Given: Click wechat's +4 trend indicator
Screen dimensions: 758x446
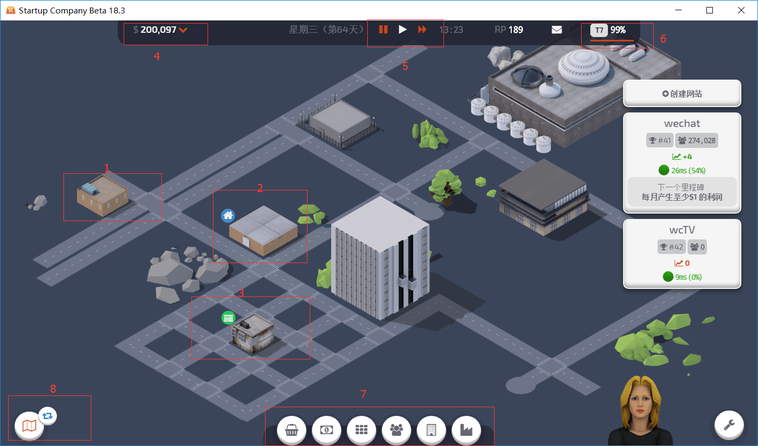Looking at the screenshot, I should pyautogui.click(x=682, y=157).
